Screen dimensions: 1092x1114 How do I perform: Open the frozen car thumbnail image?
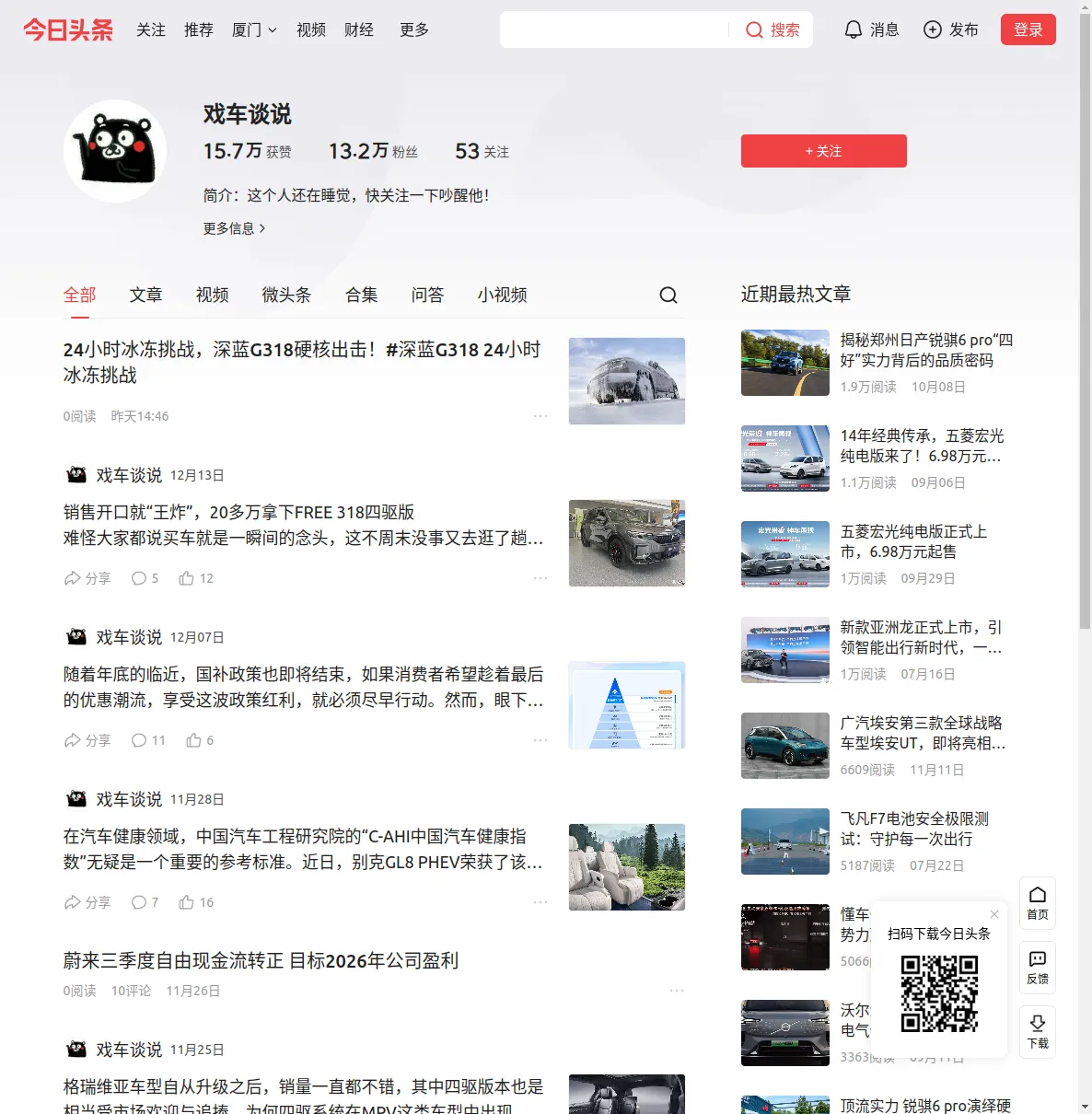(x=627, y=381)
